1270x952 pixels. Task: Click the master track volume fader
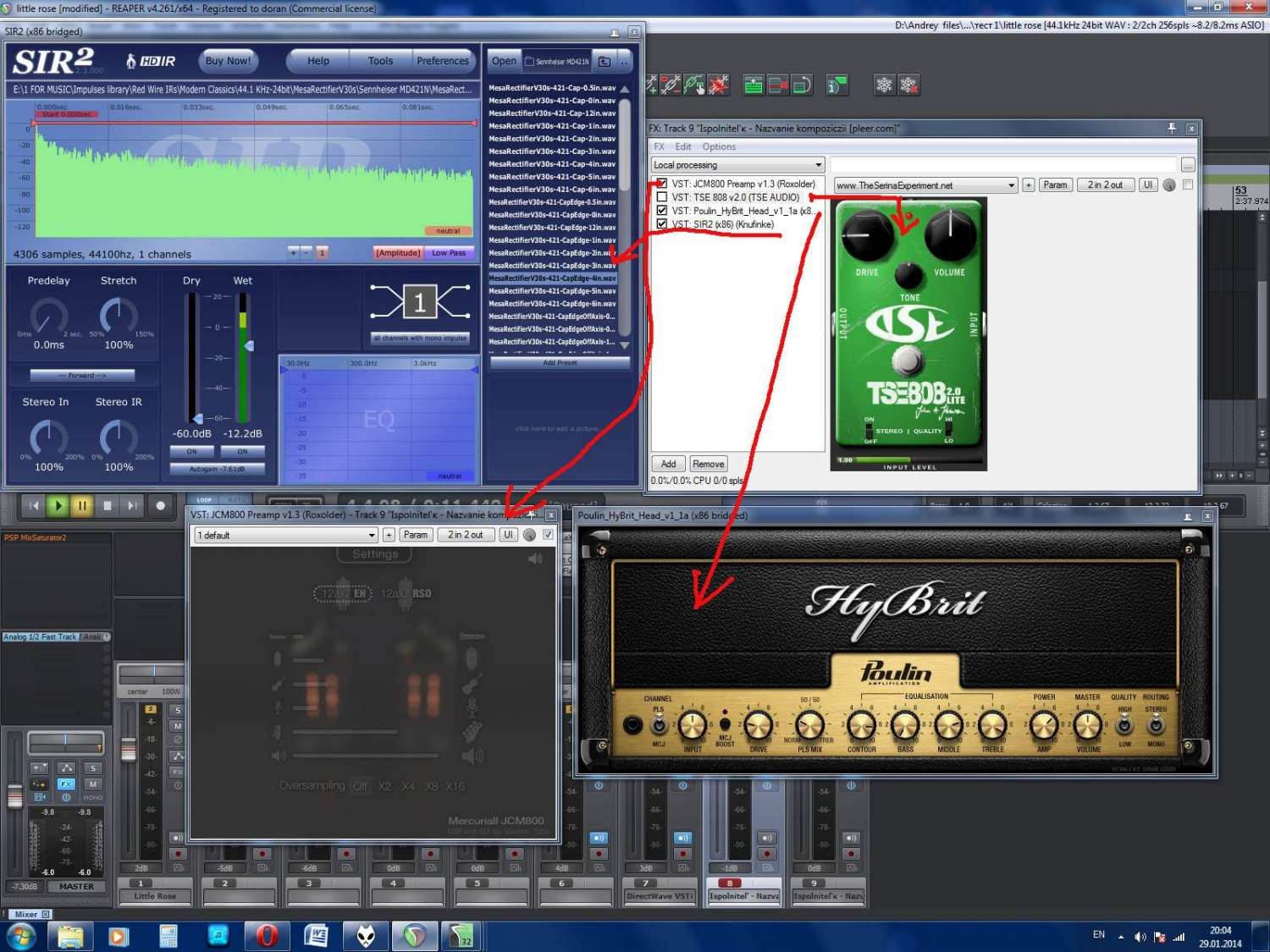[x=15, y=795]
